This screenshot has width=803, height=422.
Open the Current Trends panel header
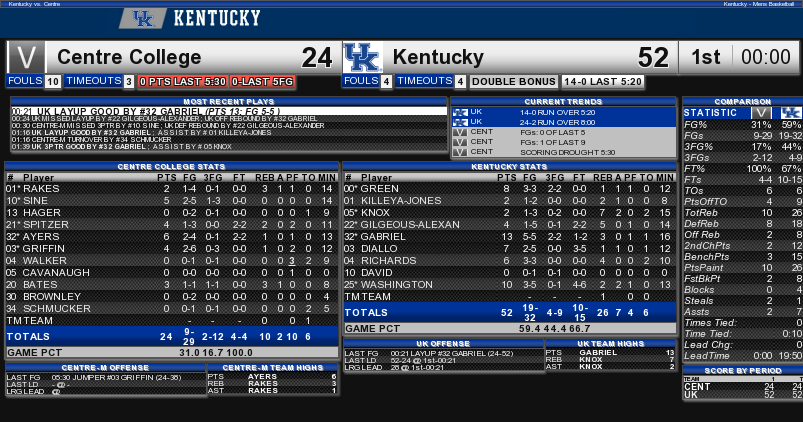pos(563,101)
